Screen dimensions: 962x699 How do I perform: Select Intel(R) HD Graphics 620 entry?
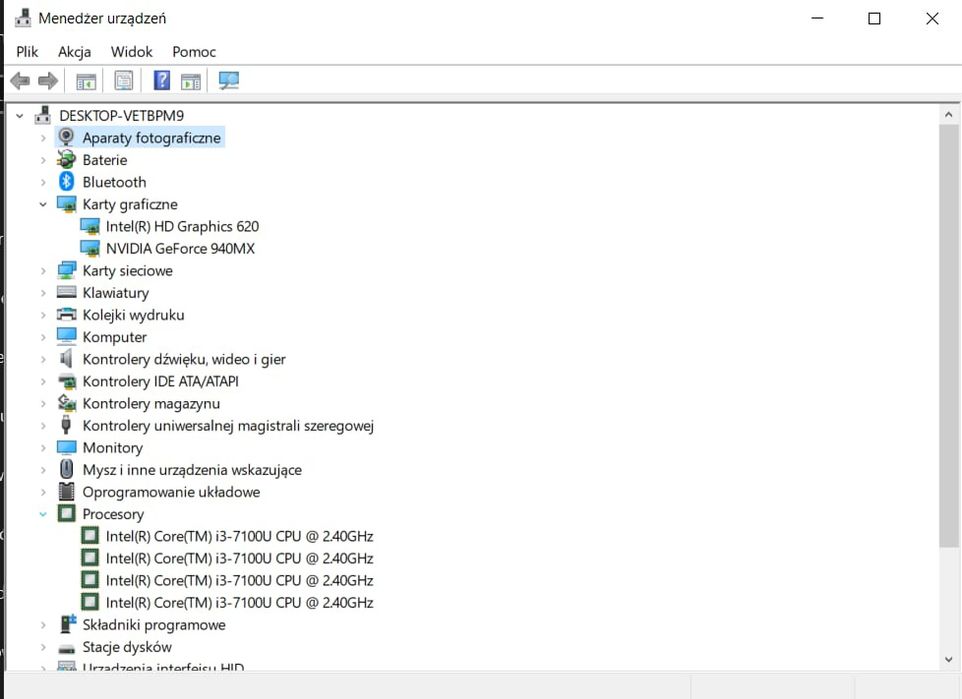coord(182,226)
